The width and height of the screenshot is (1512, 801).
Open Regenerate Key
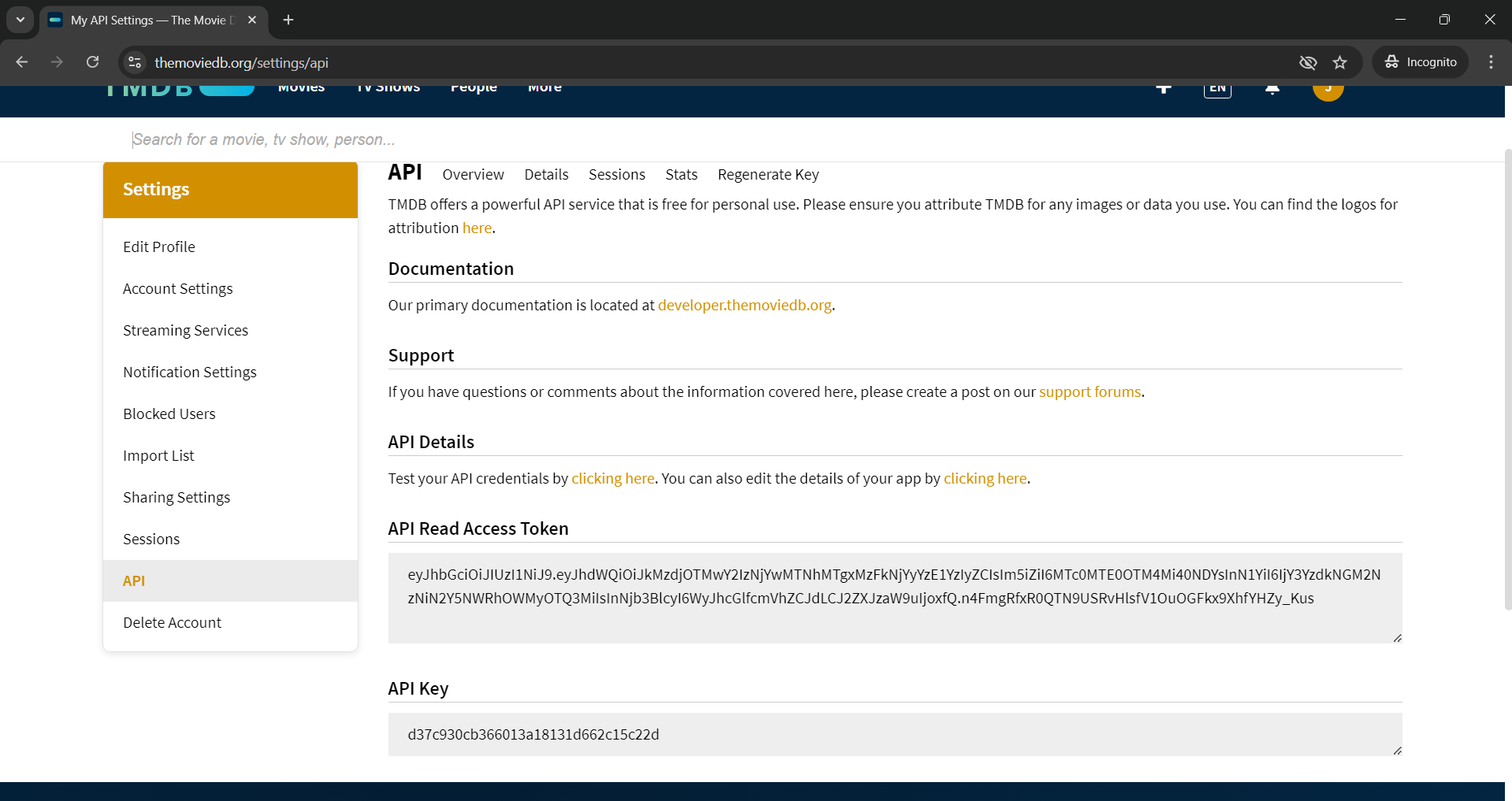click(x=767, y=174)
